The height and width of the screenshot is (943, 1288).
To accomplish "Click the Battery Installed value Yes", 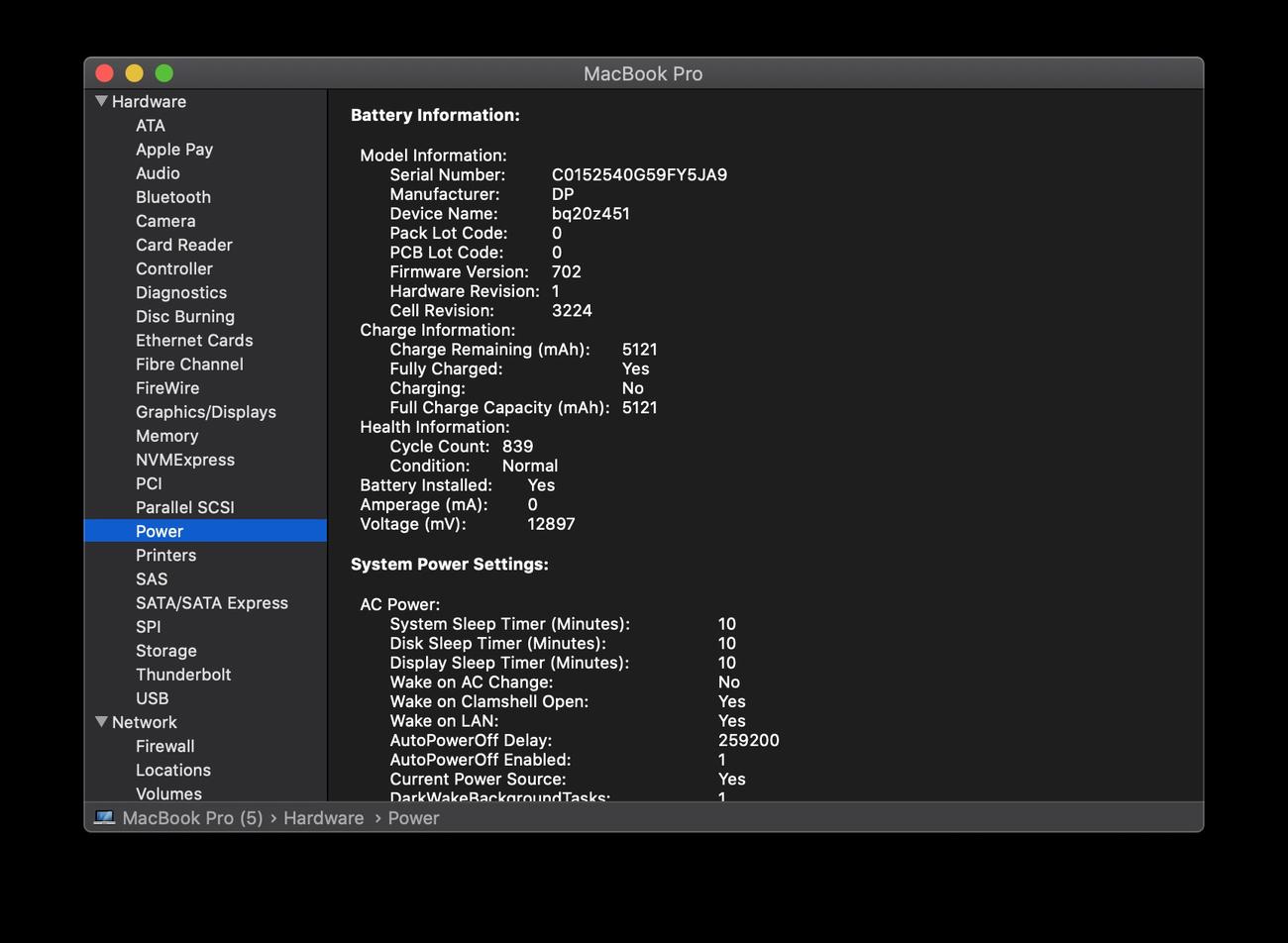I will click(x=541, y=485).
